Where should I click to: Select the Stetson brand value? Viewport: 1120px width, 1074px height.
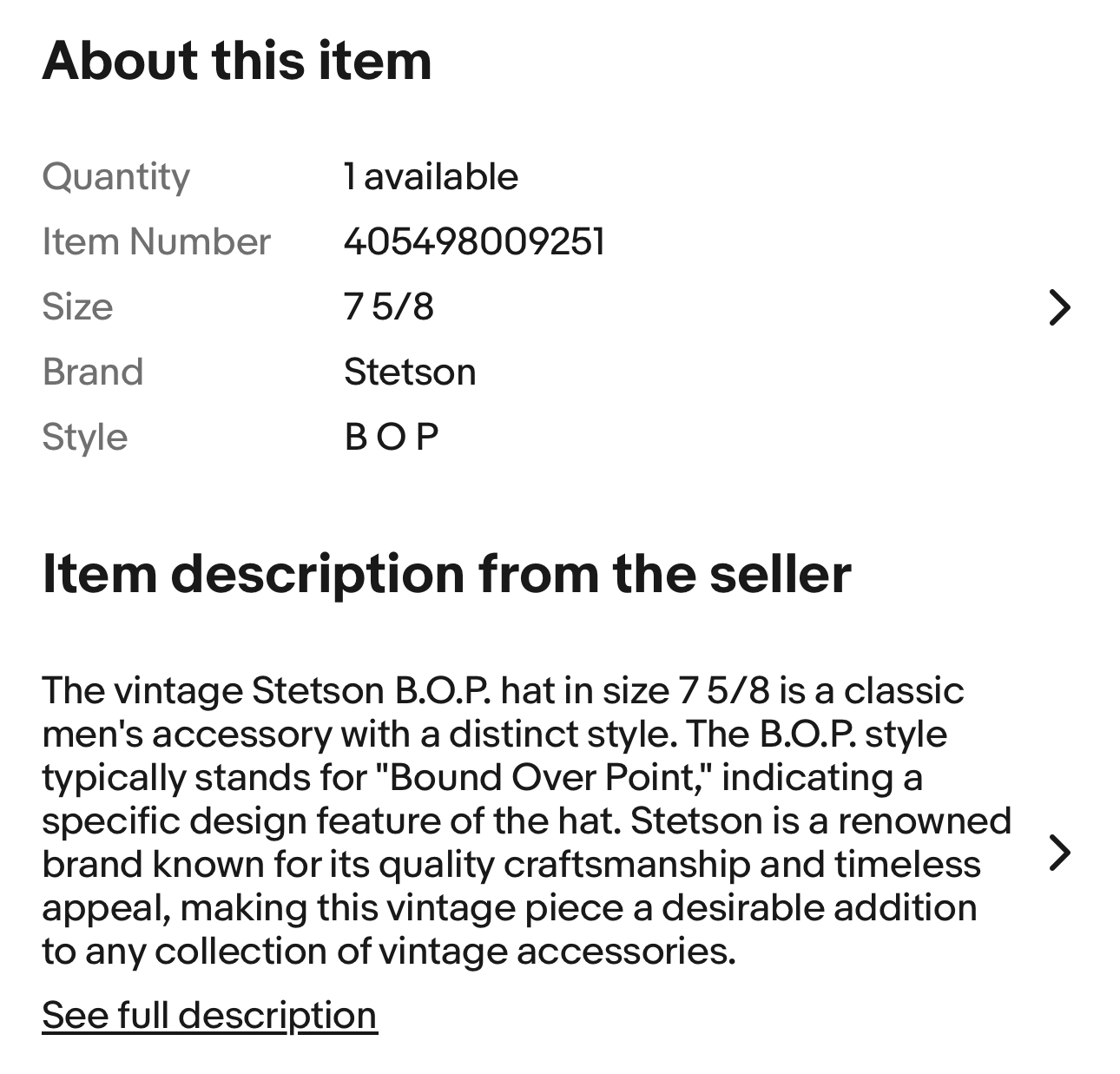[410, 372]
